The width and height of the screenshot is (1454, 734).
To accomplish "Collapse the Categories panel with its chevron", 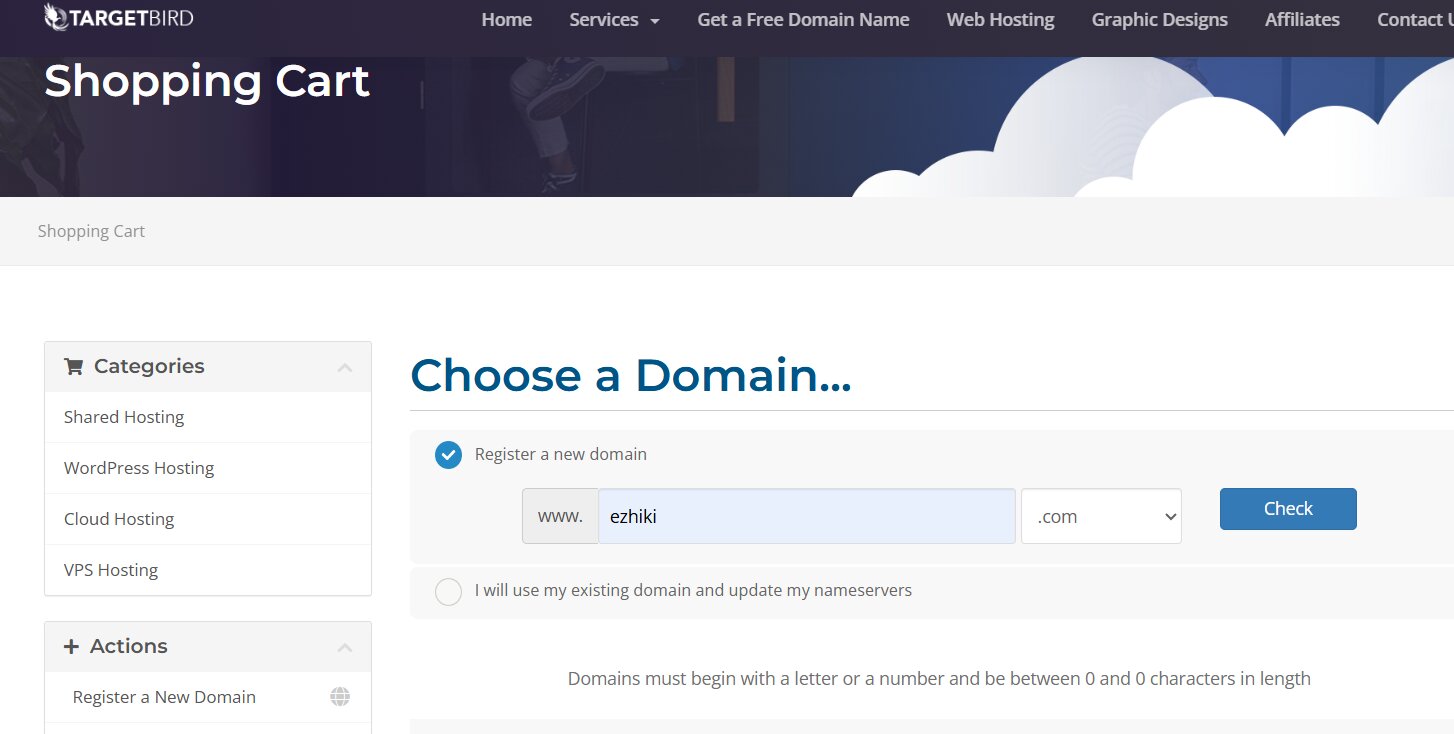I will coord(345,368).
